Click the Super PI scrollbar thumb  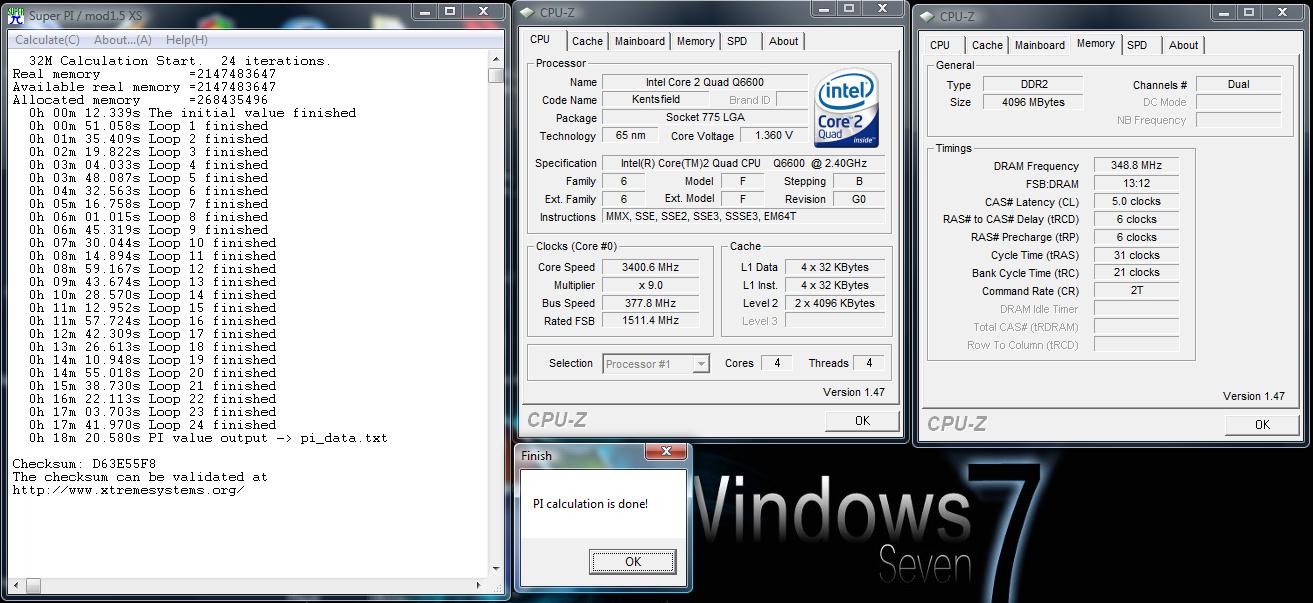(496, 75)
